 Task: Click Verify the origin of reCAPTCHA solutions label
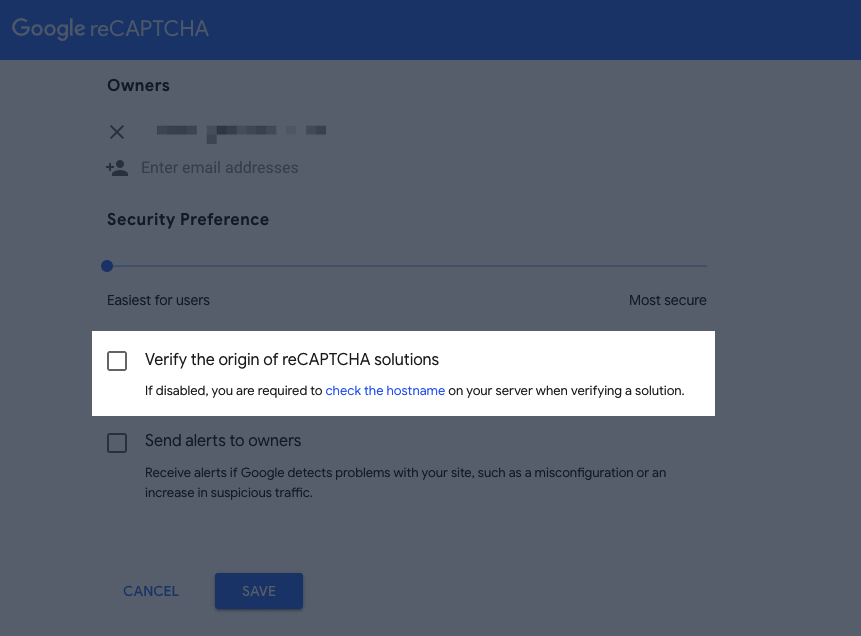(292, 360)
